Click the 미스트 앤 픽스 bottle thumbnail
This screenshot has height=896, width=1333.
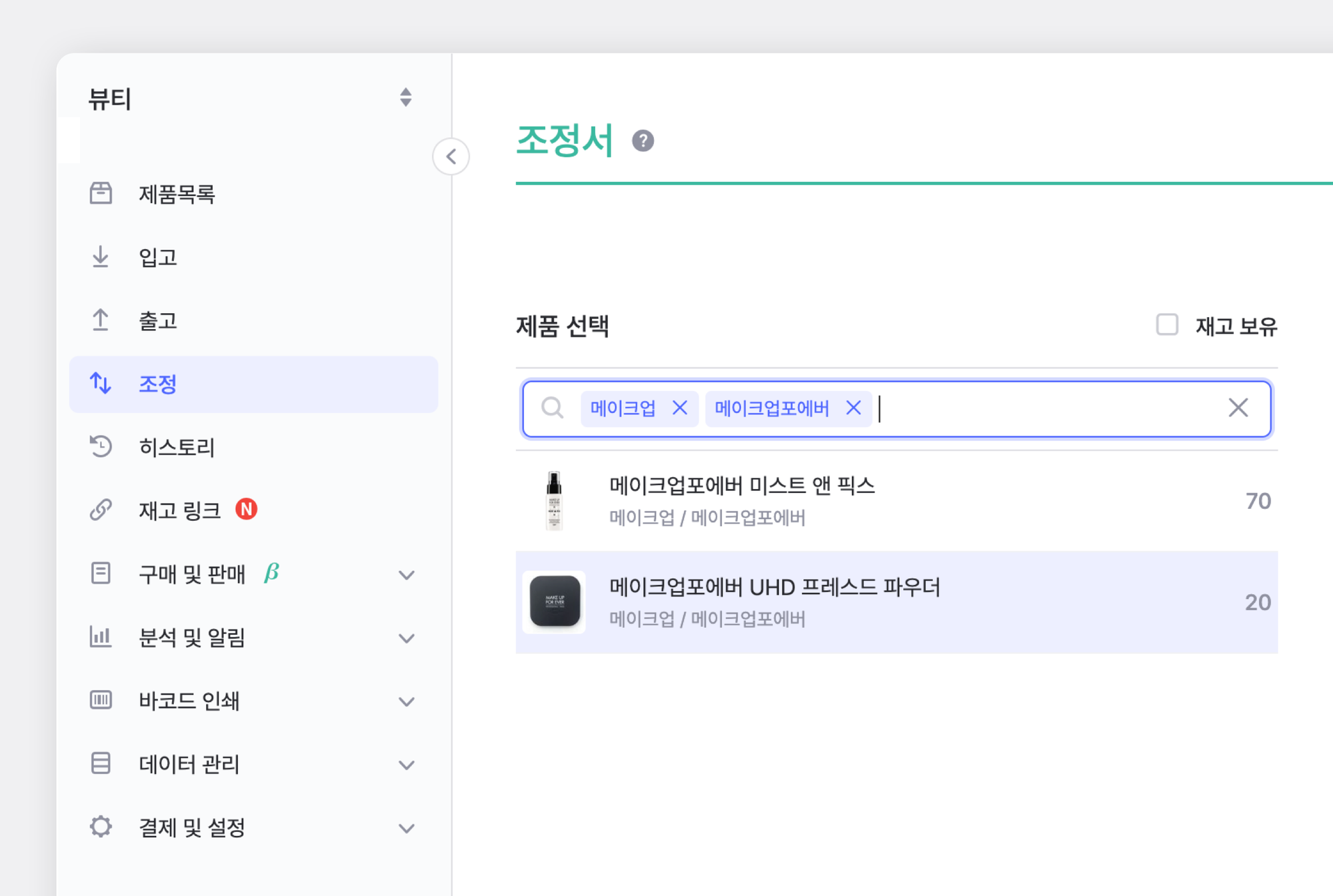tap(554, 500)
